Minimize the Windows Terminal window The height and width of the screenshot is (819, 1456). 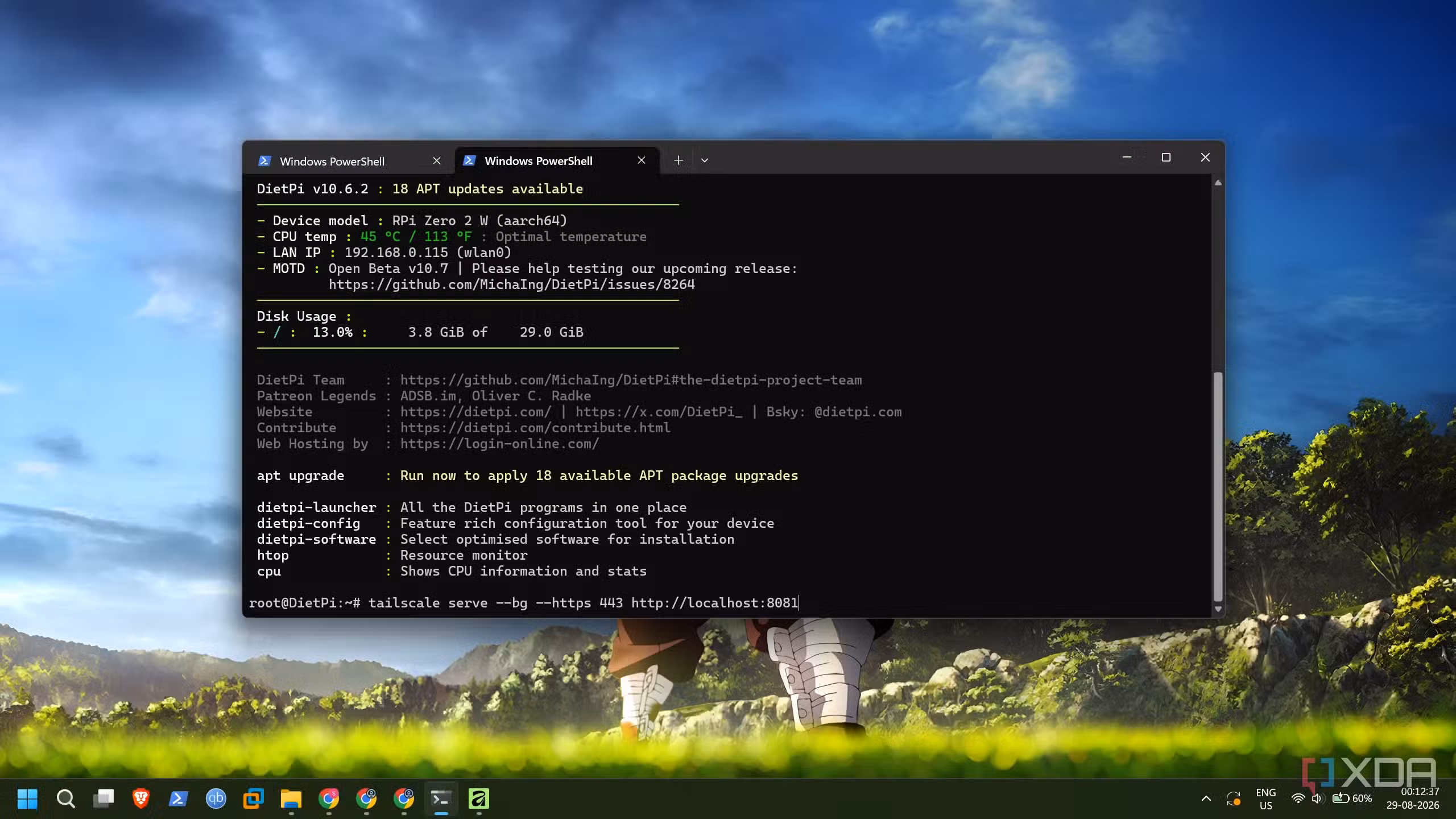1127,157
